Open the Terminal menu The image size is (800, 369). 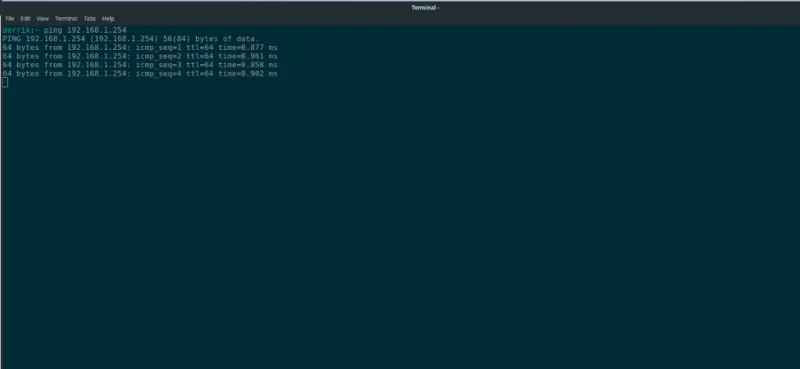[66, 18]
